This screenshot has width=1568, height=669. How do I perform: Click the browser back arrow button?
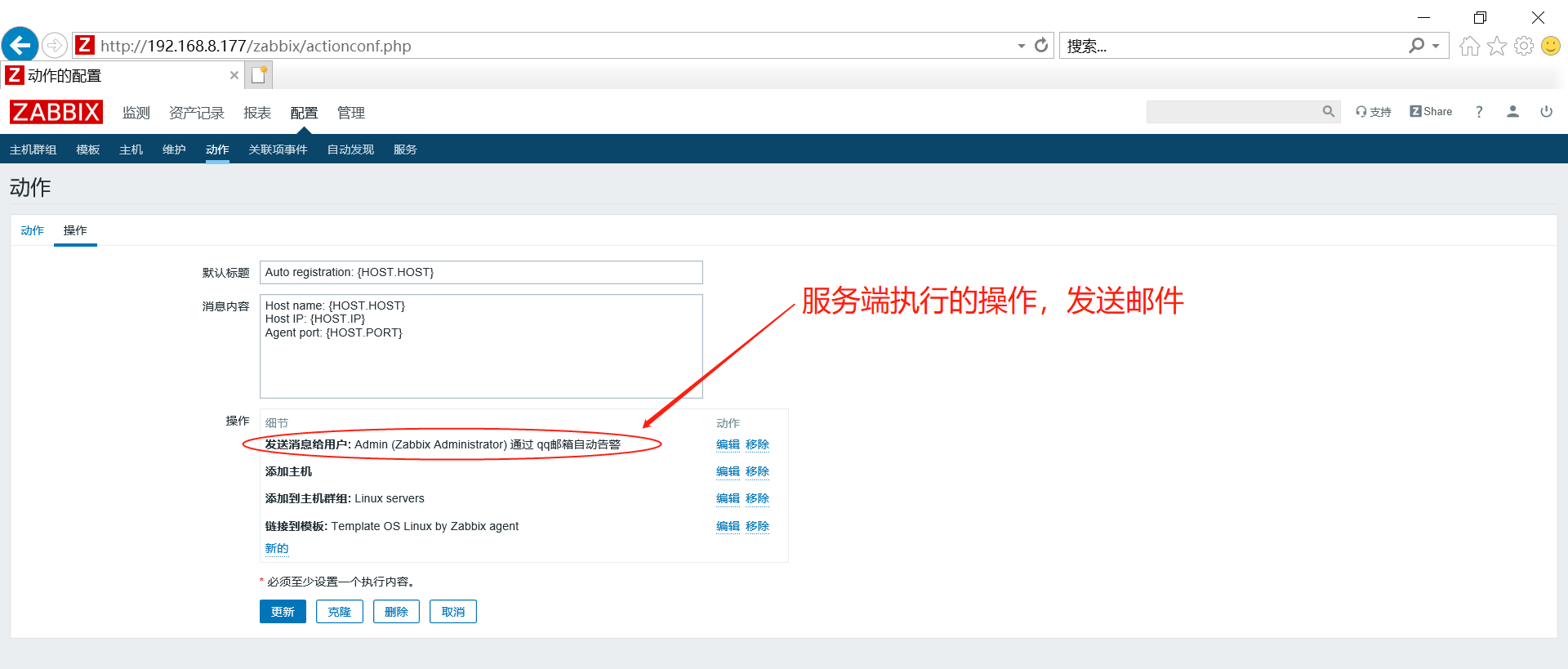click(20, 45)
